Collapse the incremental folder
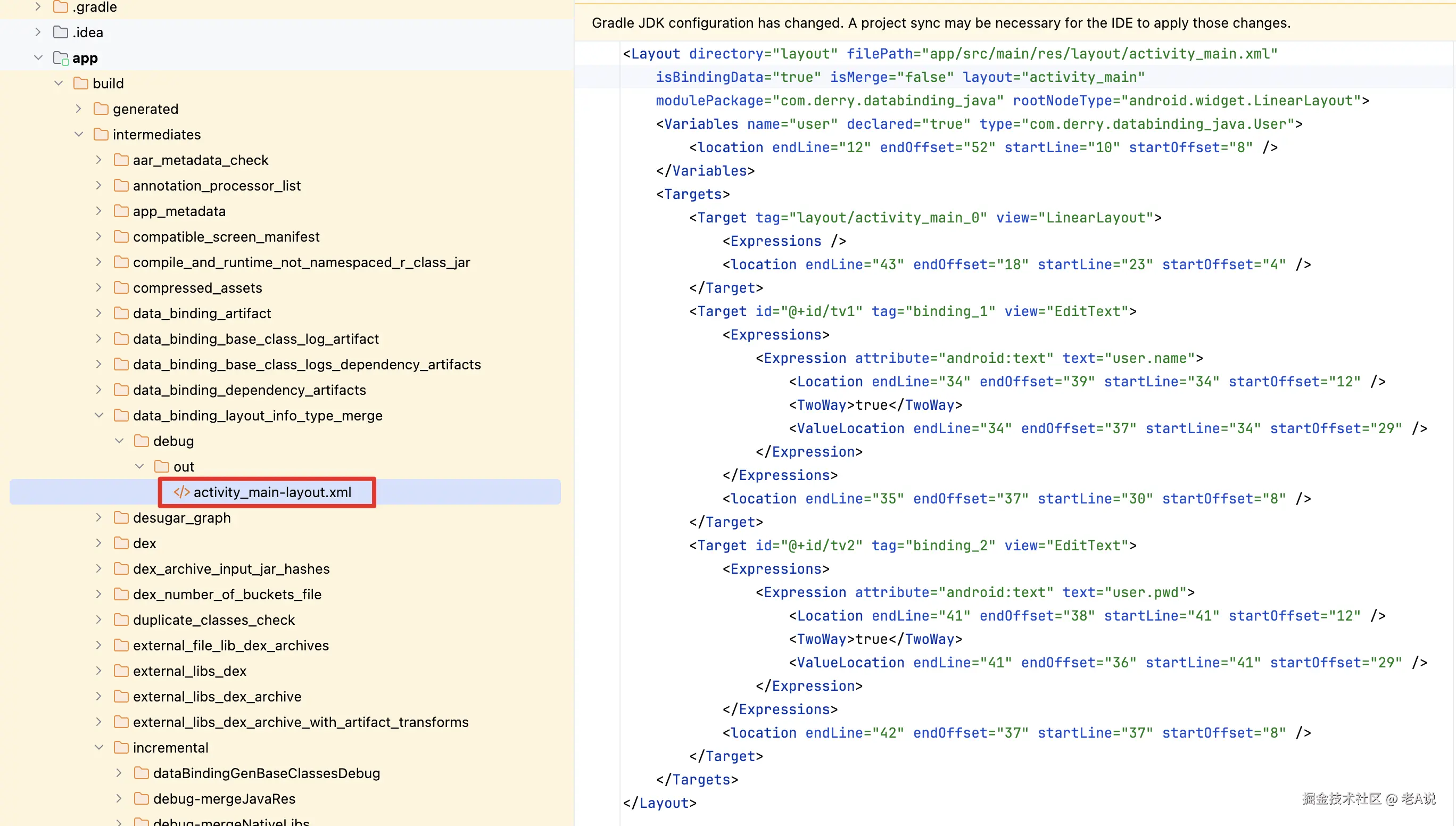 98,747
